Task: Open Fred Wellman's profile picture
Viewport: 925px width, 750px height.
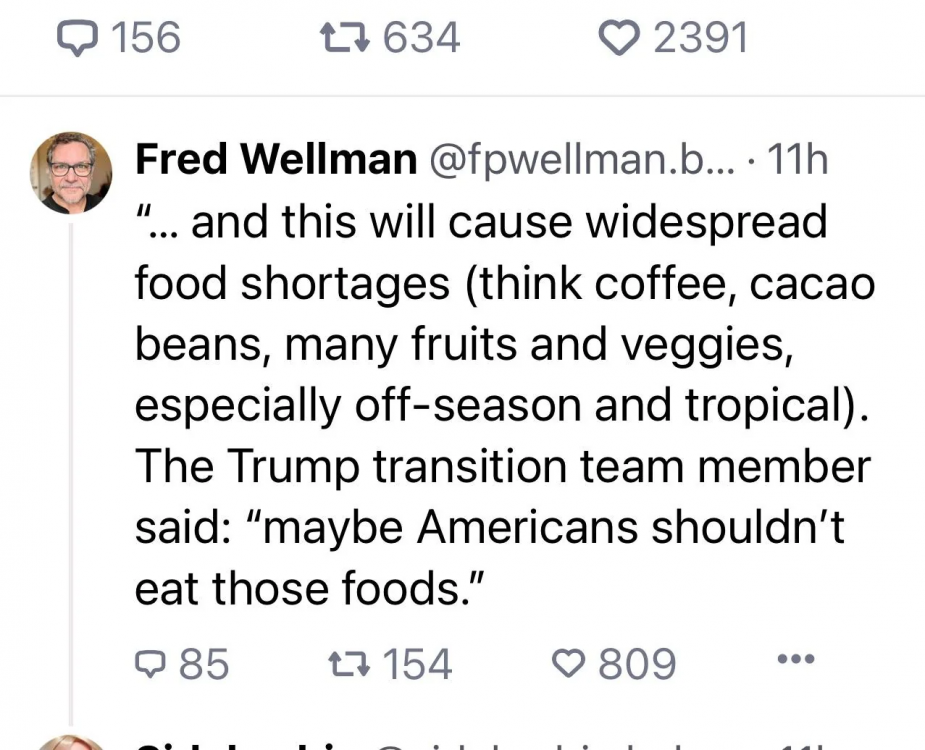Action: click(x=70, y=172)
